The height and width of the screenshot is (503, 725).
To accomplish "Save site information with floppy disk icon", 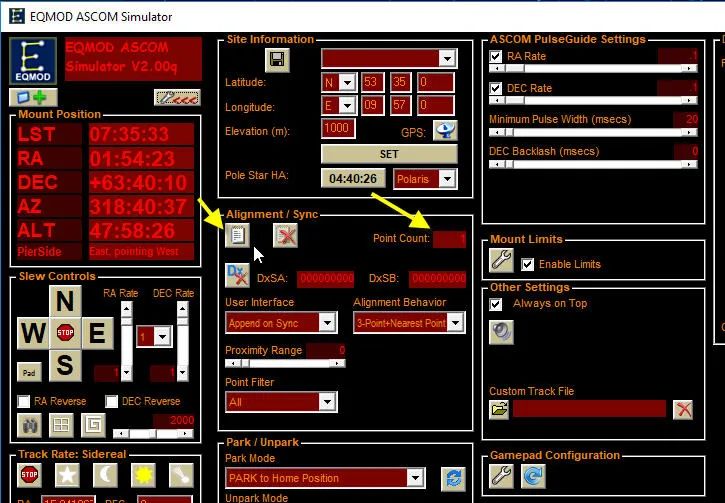I will coord(277,59).
